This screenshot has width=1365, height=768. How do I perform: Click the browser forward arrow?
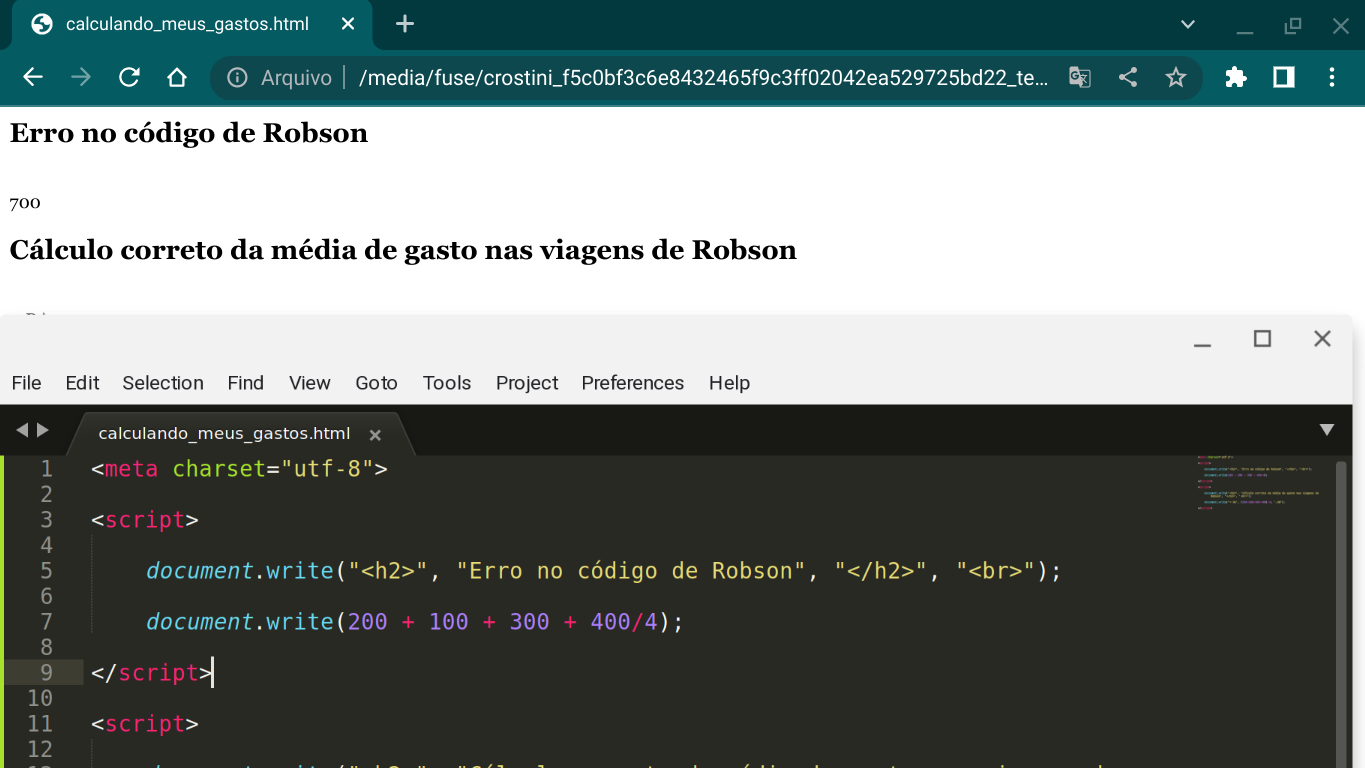point(81,77)
